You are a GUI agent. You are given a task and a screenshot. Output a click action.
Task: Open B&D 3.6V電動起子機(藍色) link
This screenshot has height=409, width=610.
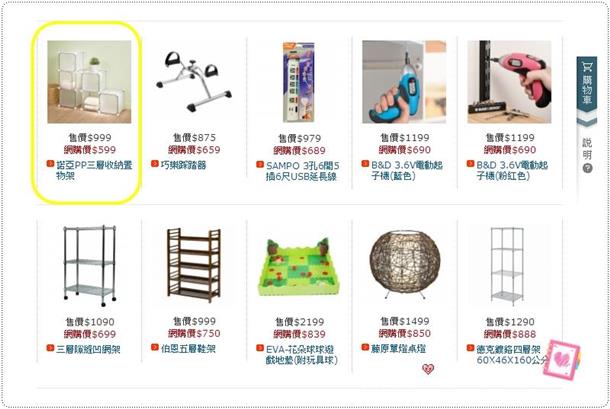(x=407, y=170)
